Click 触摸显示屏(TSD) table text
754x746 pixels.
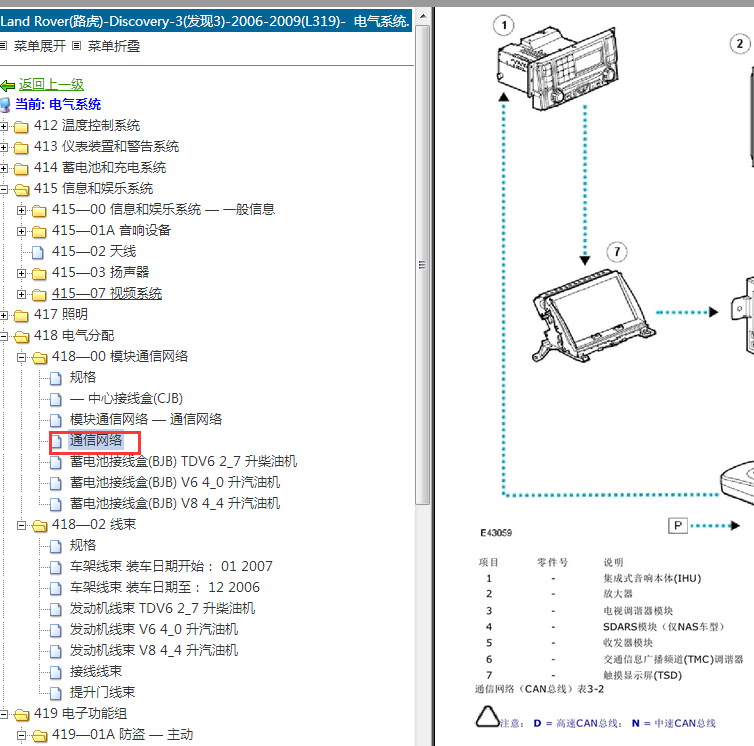pyautogui.click(x=642, y=675)
